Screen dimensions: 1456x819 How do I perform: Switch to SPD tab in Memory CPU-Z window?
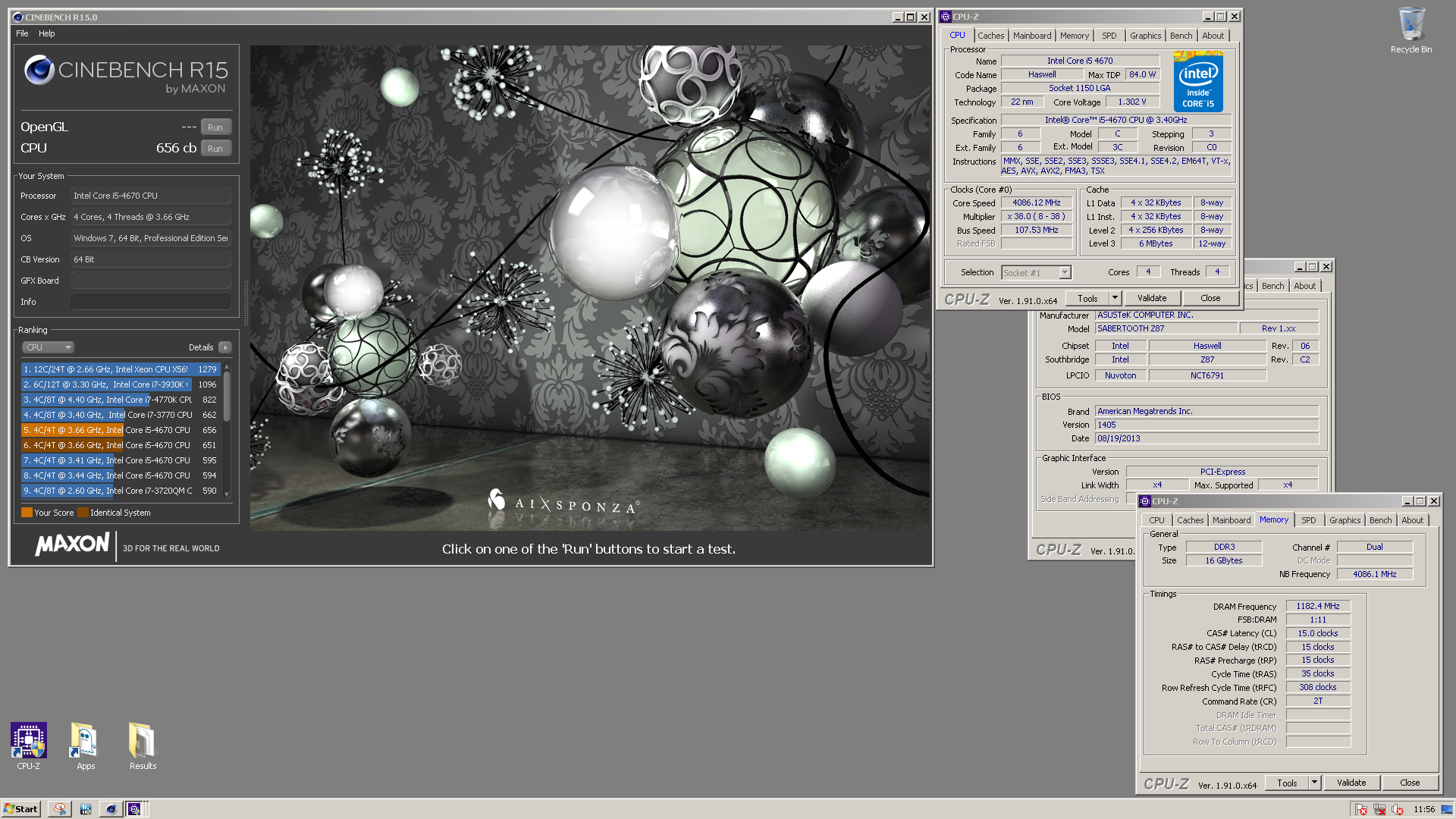(x=1308, y=520)
